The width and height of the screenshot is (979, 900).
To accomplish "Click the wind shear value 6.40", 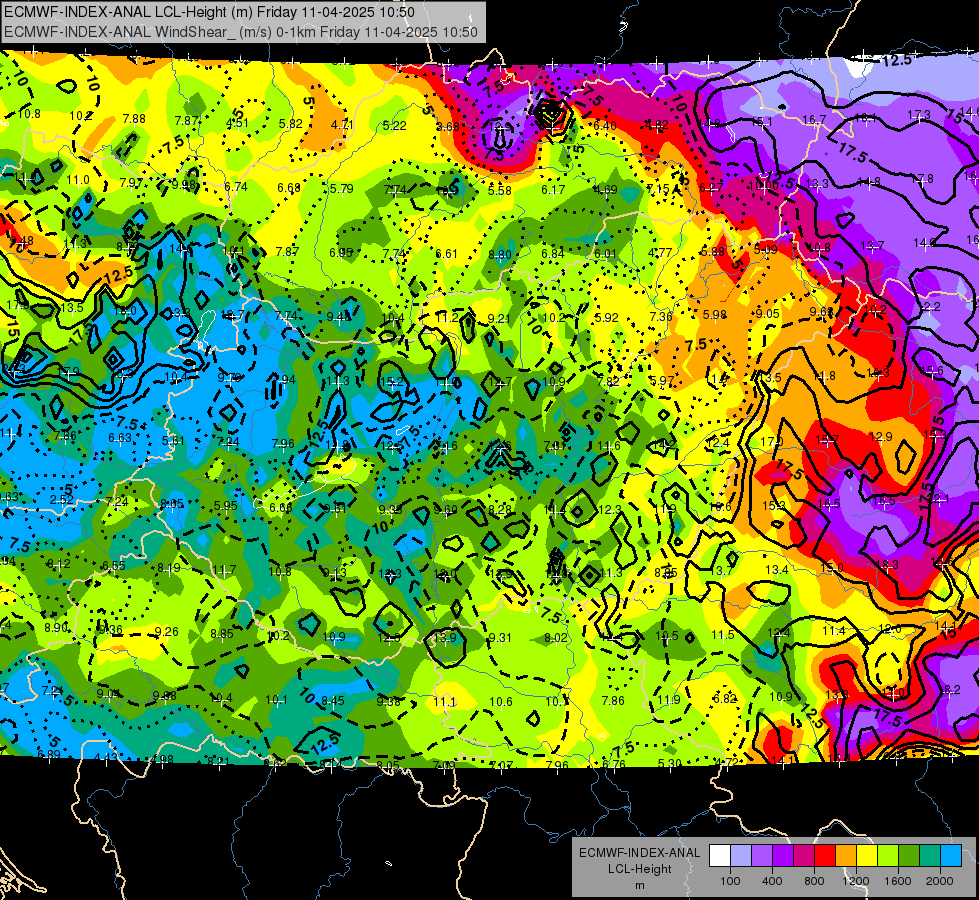I will (604, 126).
